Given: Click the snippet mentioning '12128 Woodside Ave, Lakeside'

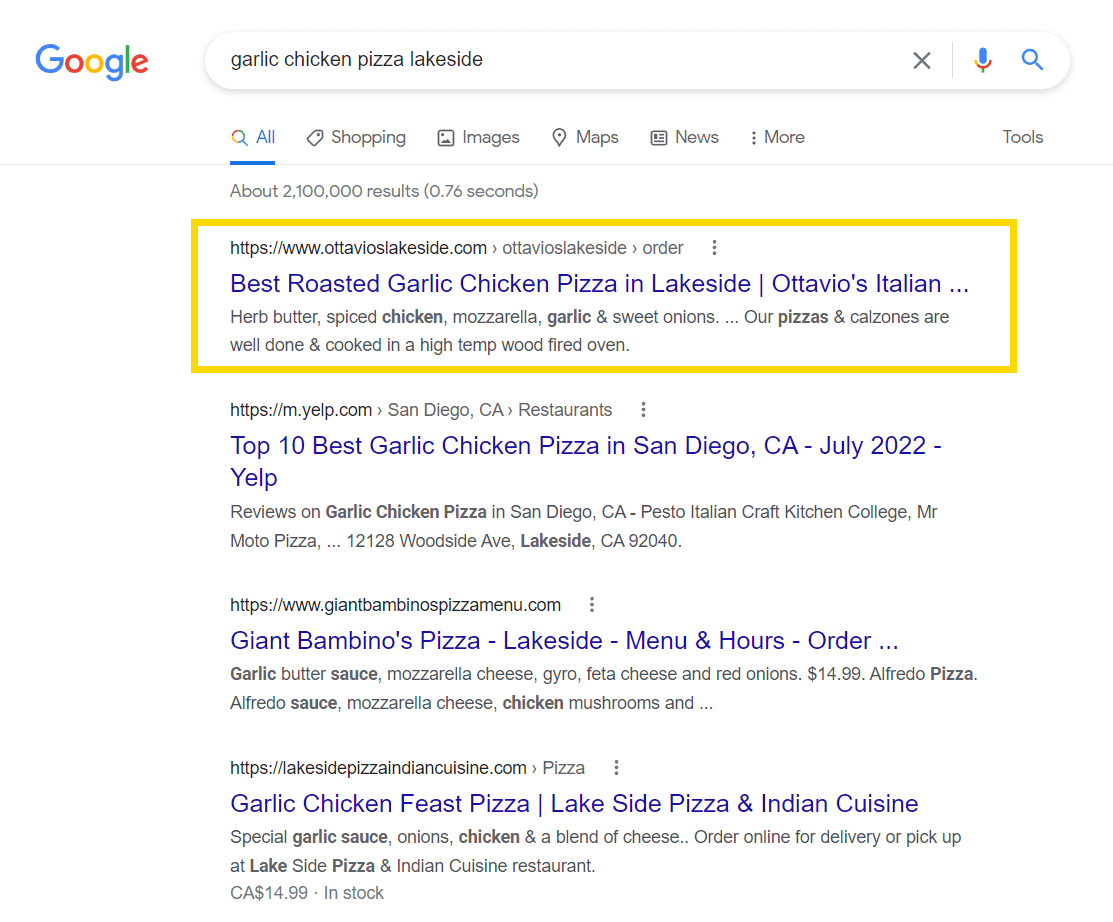Looking at the screenshot, I should (583, 527).
